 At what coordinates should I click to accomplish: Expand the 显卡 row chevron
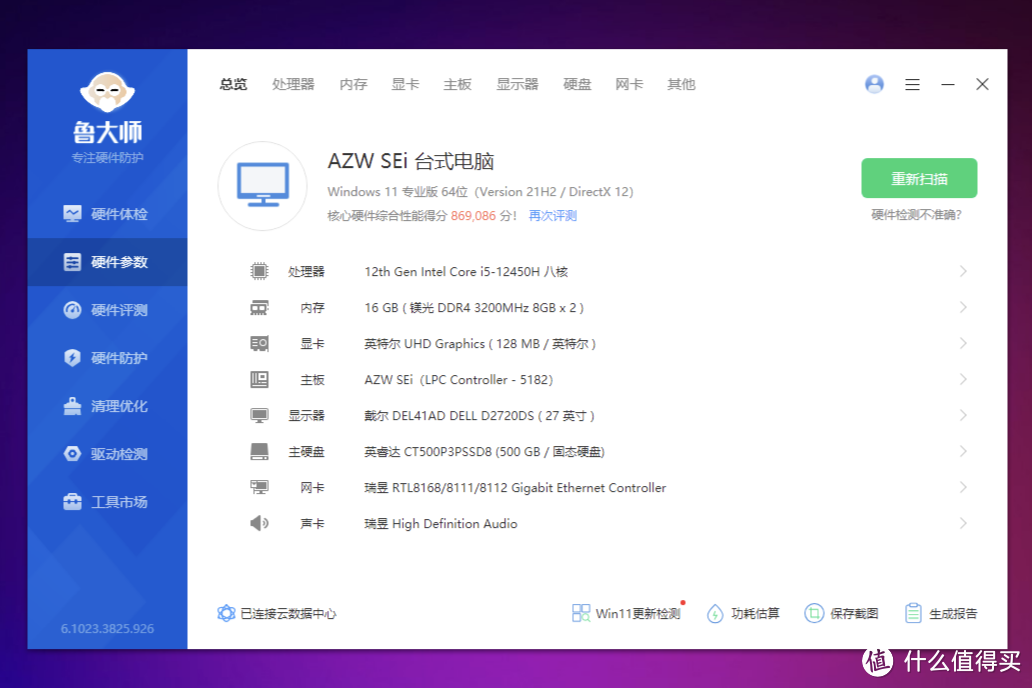pyautogui.click(x=963, y=344)
